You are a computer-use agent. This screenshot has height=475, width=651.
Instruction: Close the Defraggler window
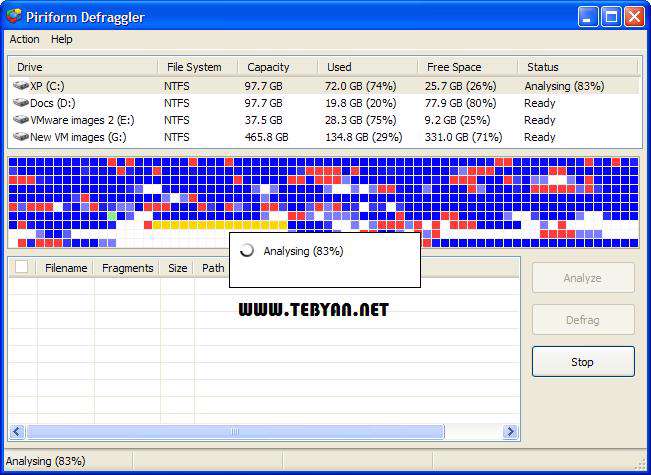point(635,17)
